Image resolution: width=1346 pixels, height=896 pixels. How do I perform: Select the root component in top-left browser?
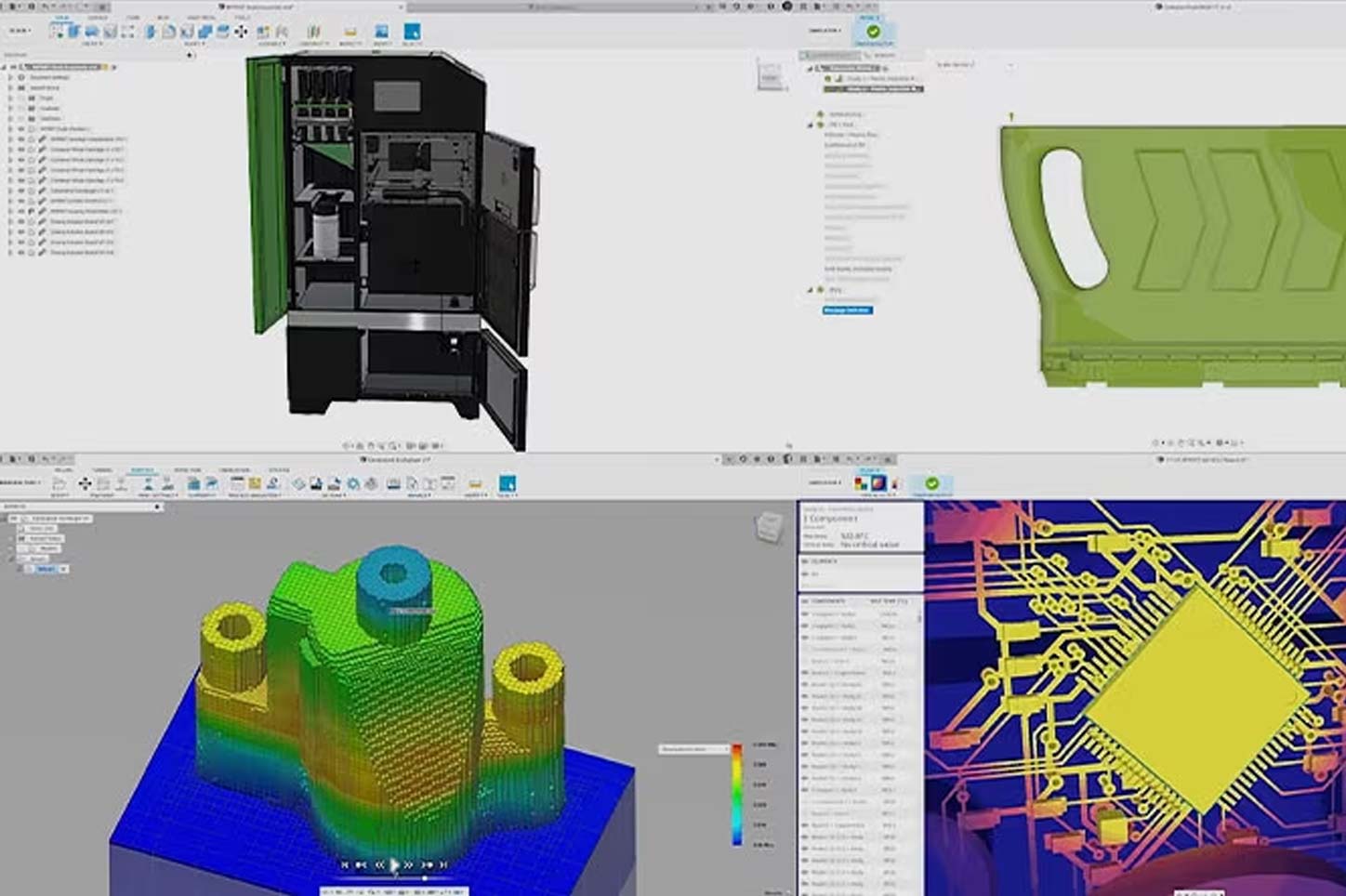(63, 67)
